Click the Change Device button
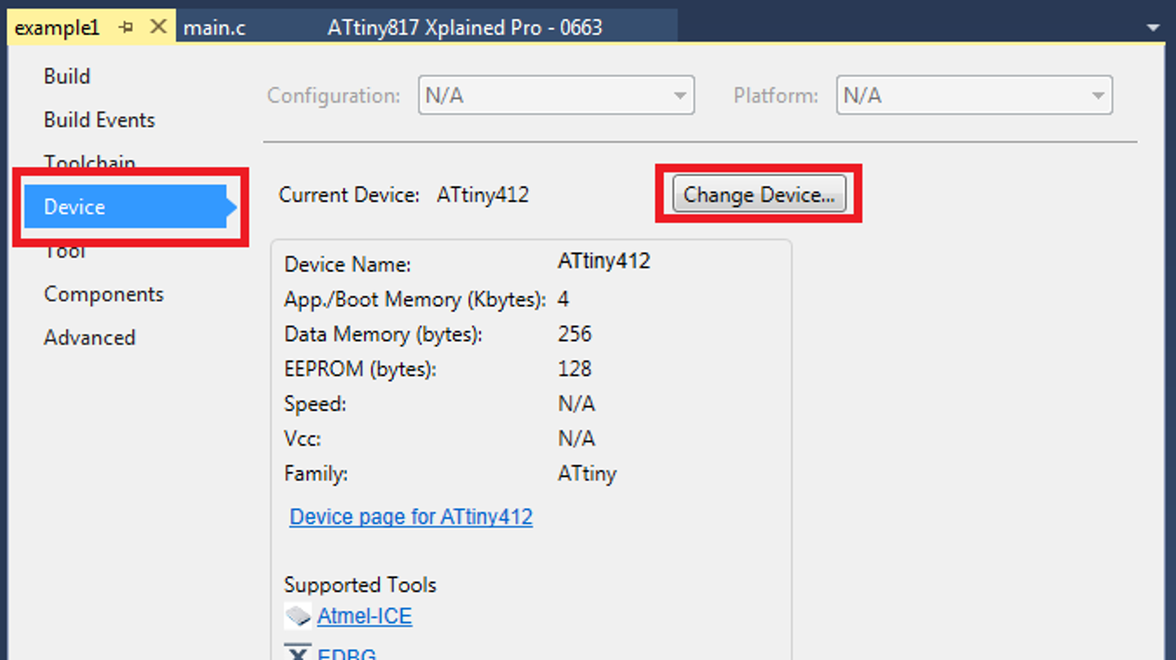 [x=759, y=194]
